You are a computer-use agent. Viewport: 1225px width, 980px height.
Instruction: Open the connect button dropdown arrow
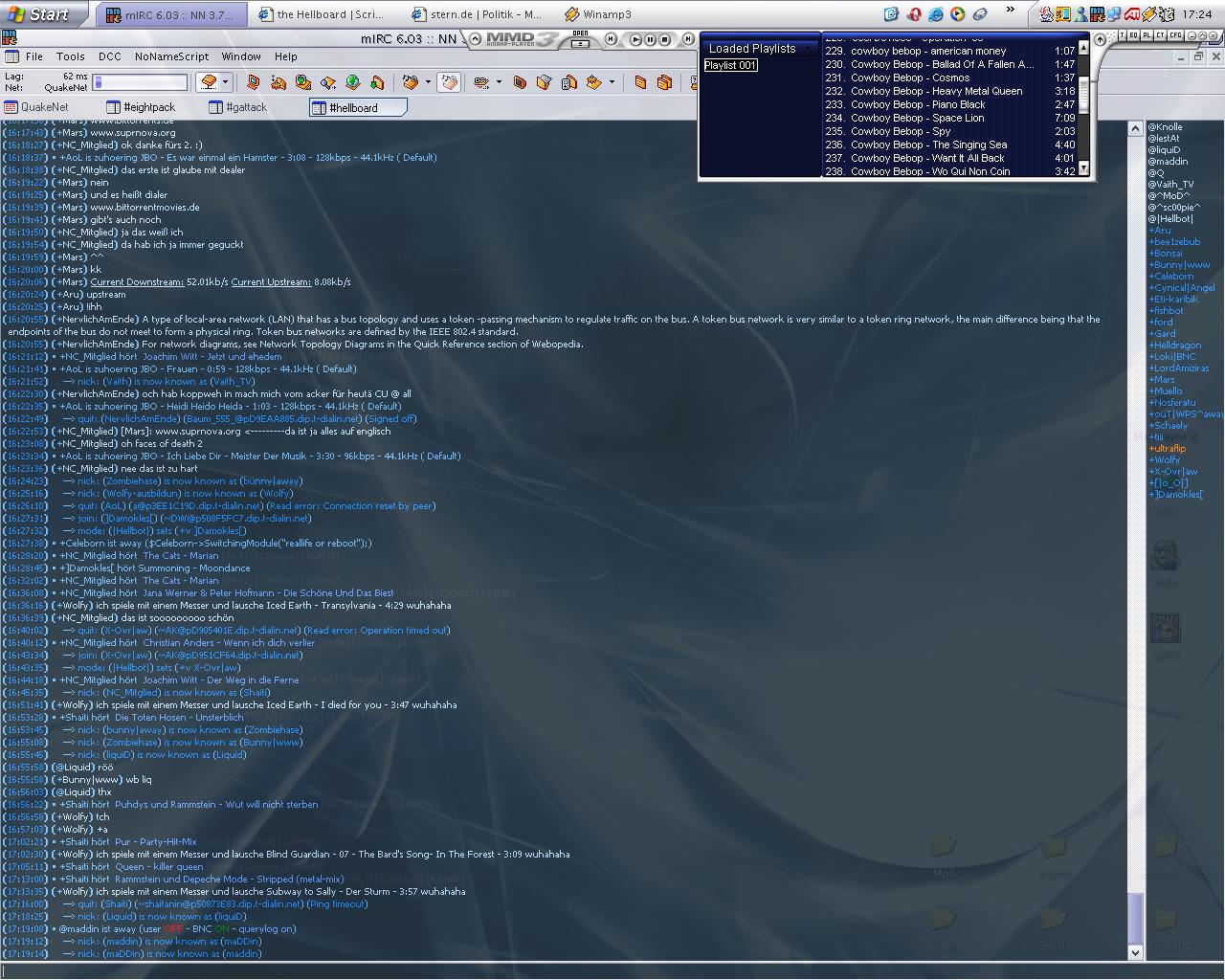tap(225, 82)
